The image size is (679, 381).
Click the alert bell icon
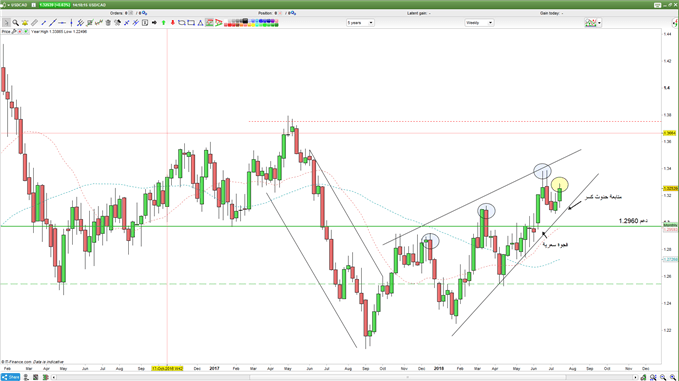(25, 23)
